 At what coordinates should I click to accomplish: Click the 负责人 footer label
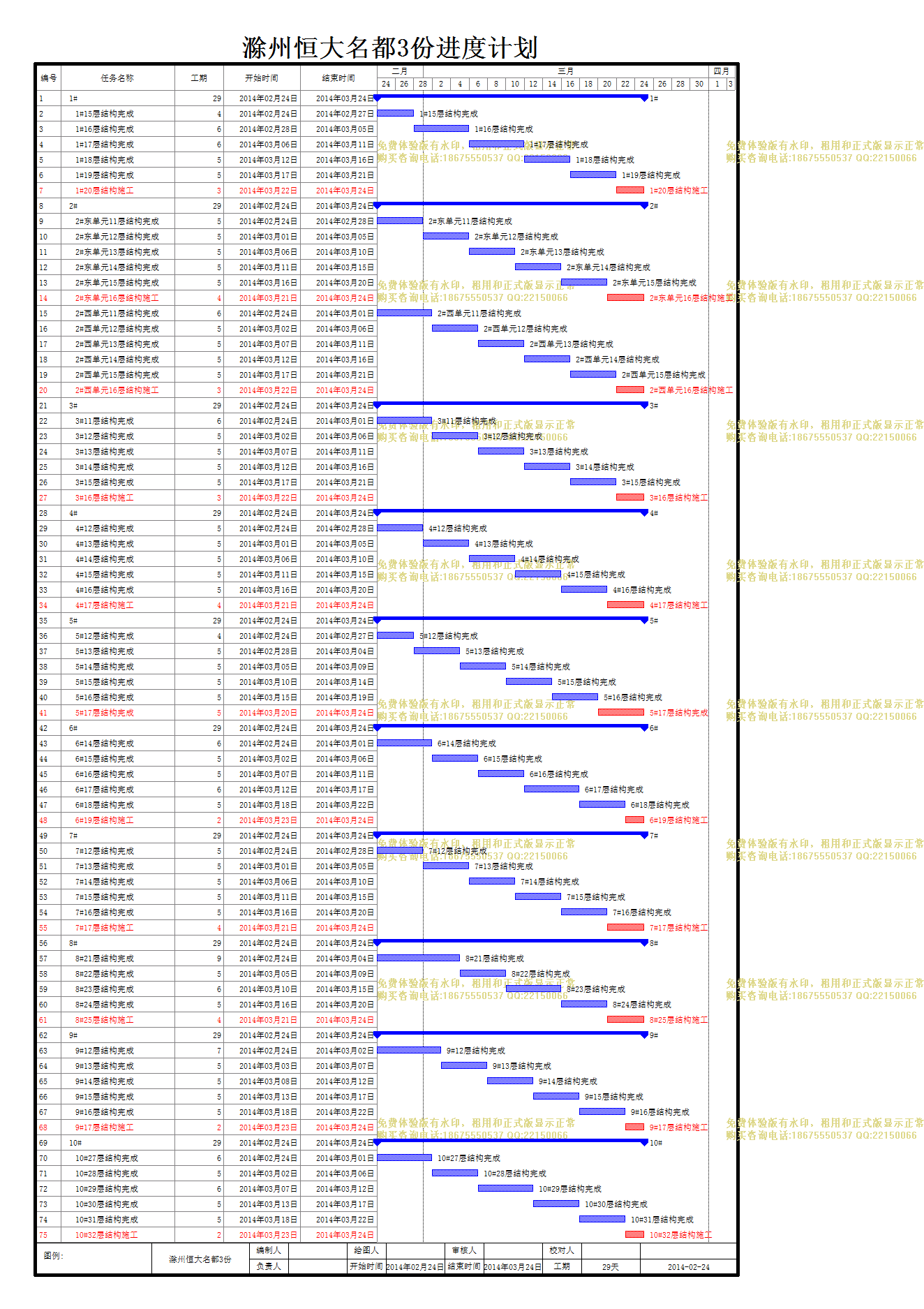point(269,1266)
